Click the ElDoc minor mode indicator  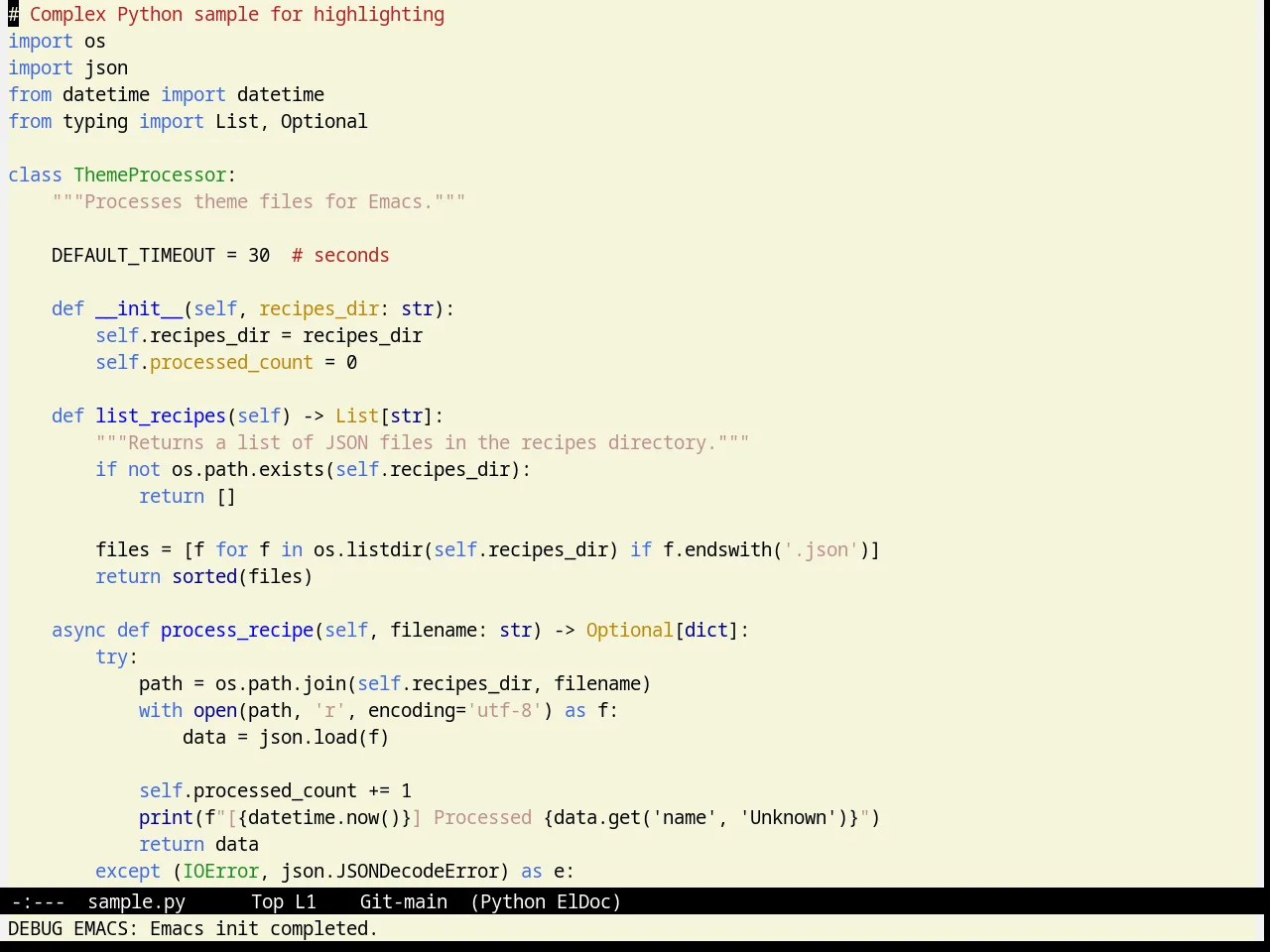pyautogui.click(x=583, y=901)
